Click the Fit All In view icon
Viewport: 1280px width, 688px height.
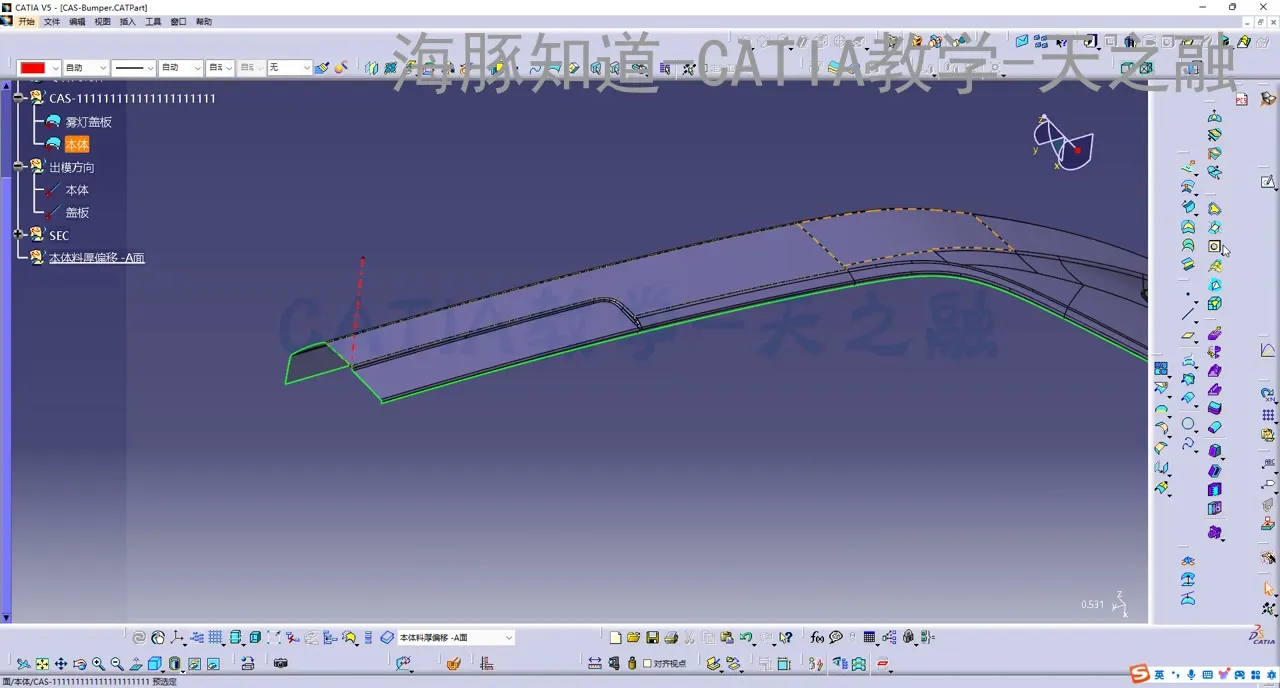point(42,664)
